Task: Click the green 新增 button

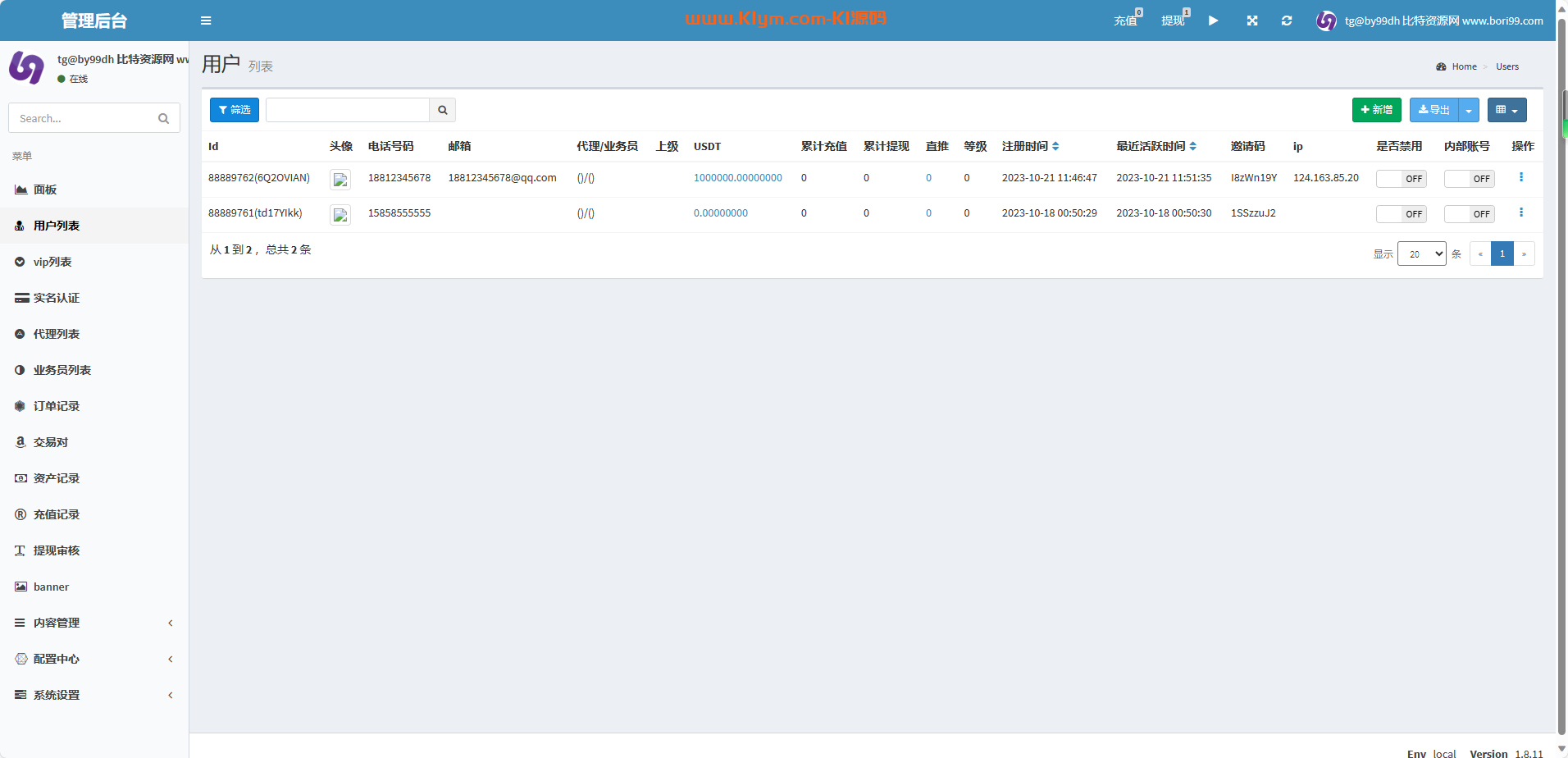Action: click(1376, 110)
